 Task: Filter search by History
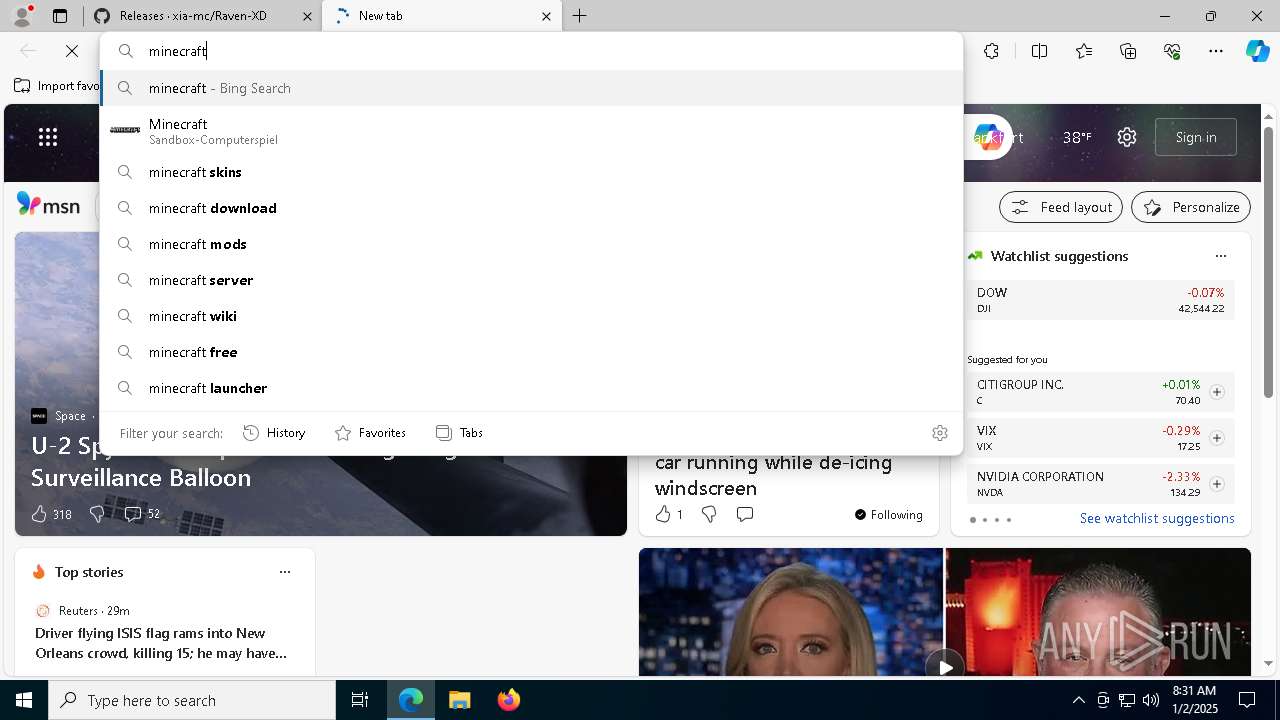[274, 433]
